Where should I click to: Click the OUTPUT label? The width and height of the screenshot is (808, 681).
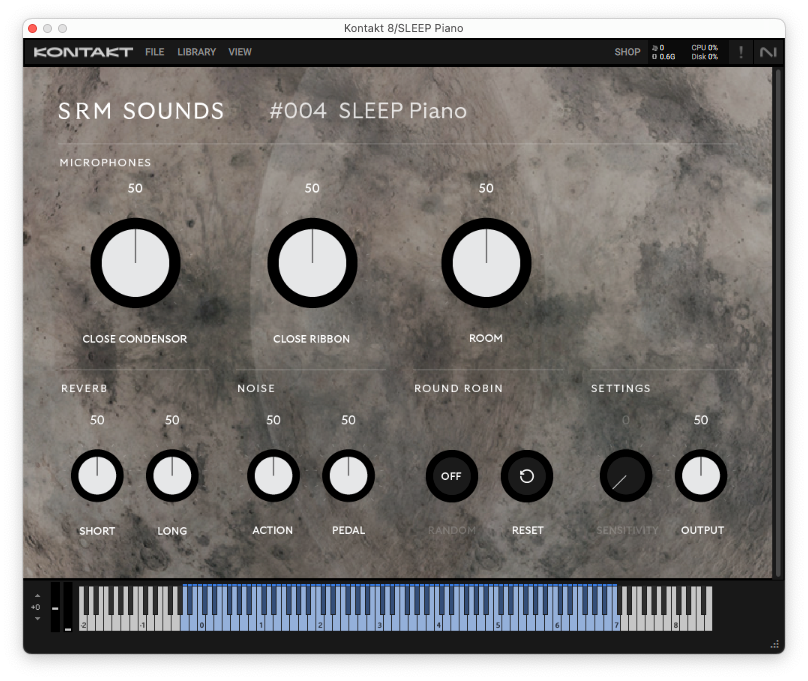(x=702, y=530)
